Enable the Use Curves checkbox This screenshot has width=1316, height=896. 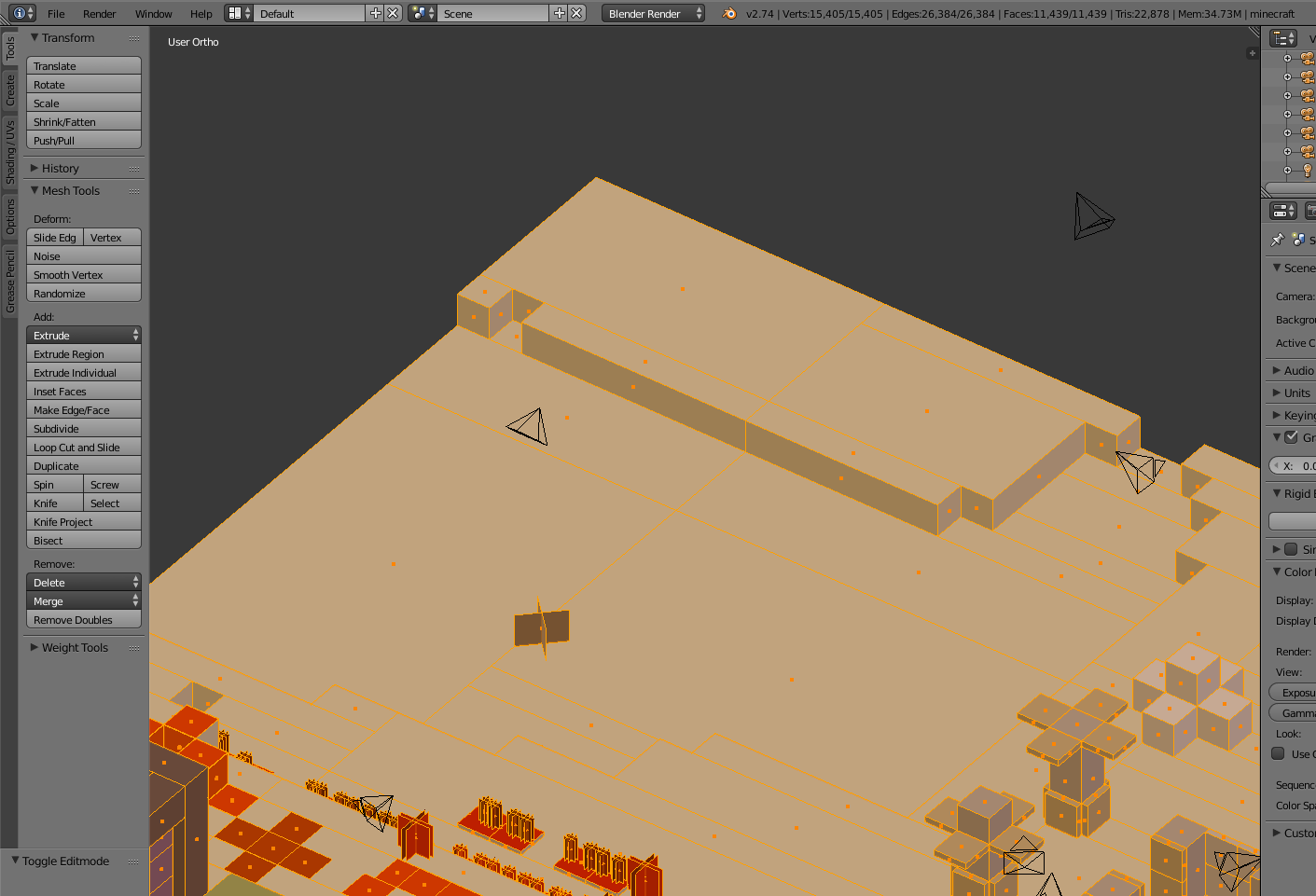1279,753
